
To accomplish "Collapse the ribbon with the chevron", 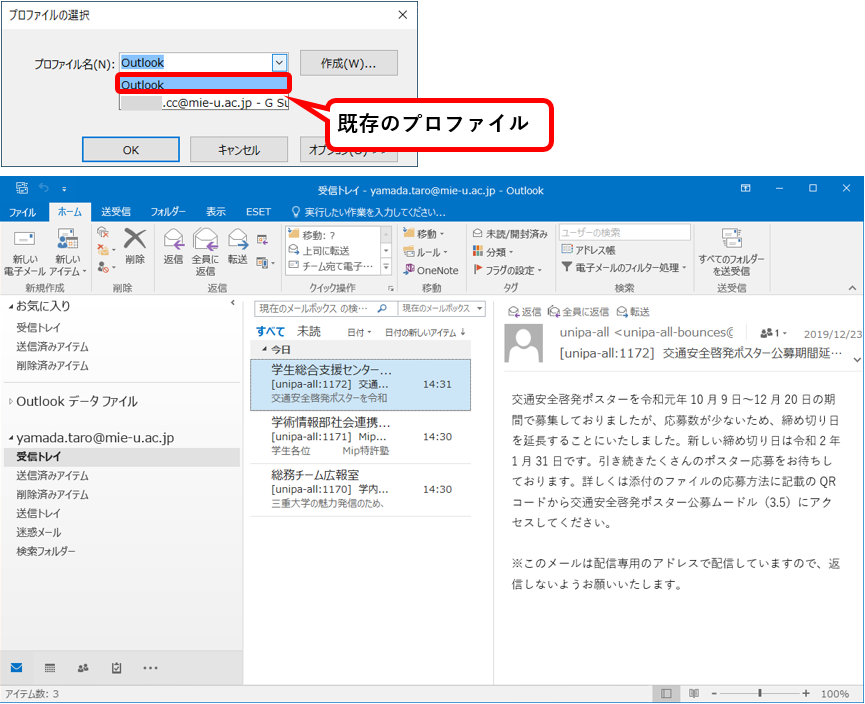I will [x=852, y=288].
